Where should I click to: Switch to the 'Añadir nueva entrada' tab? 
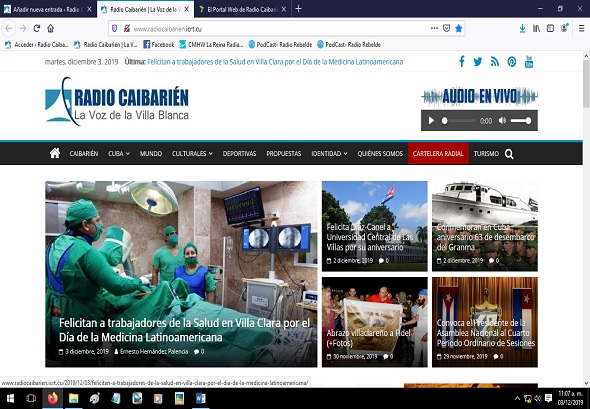click(48, 9)
